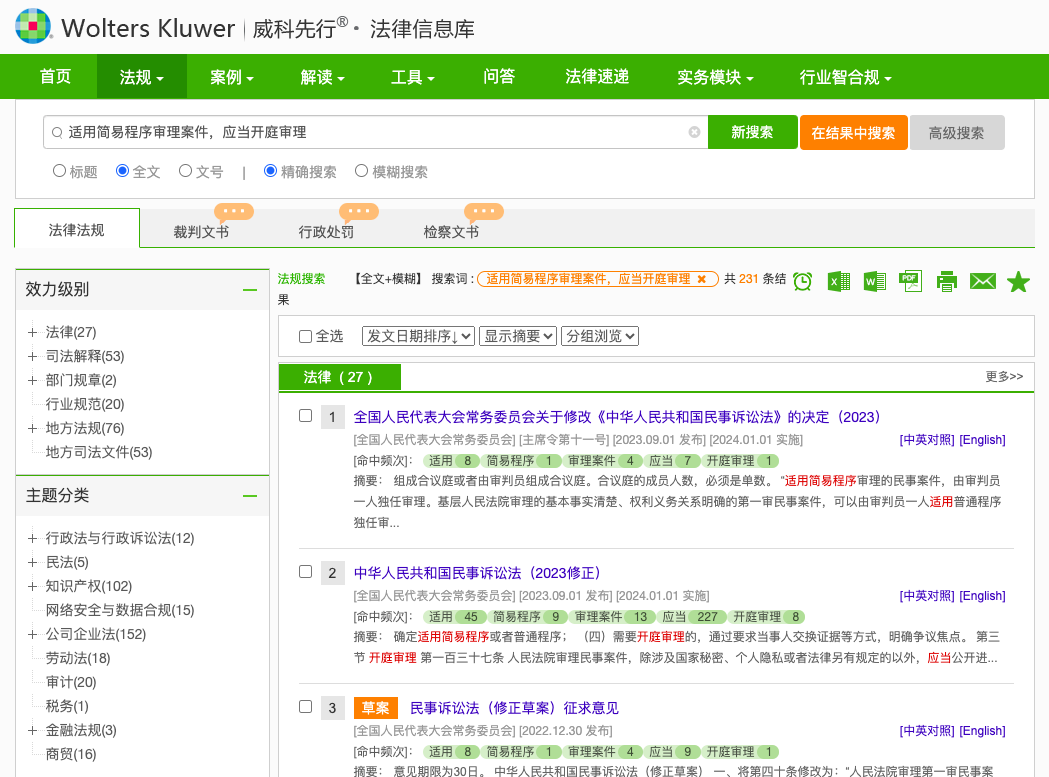Export results to Word icon

point(875,282)
